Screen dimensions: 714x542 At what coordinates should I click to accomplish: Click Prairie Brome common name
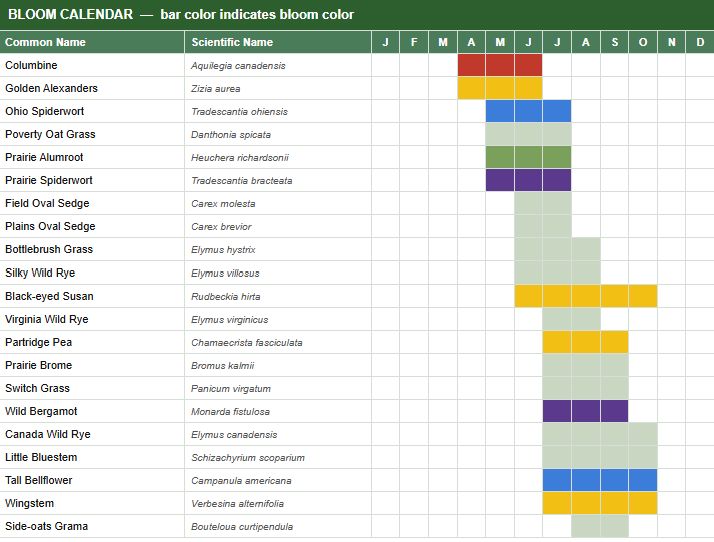39,365
